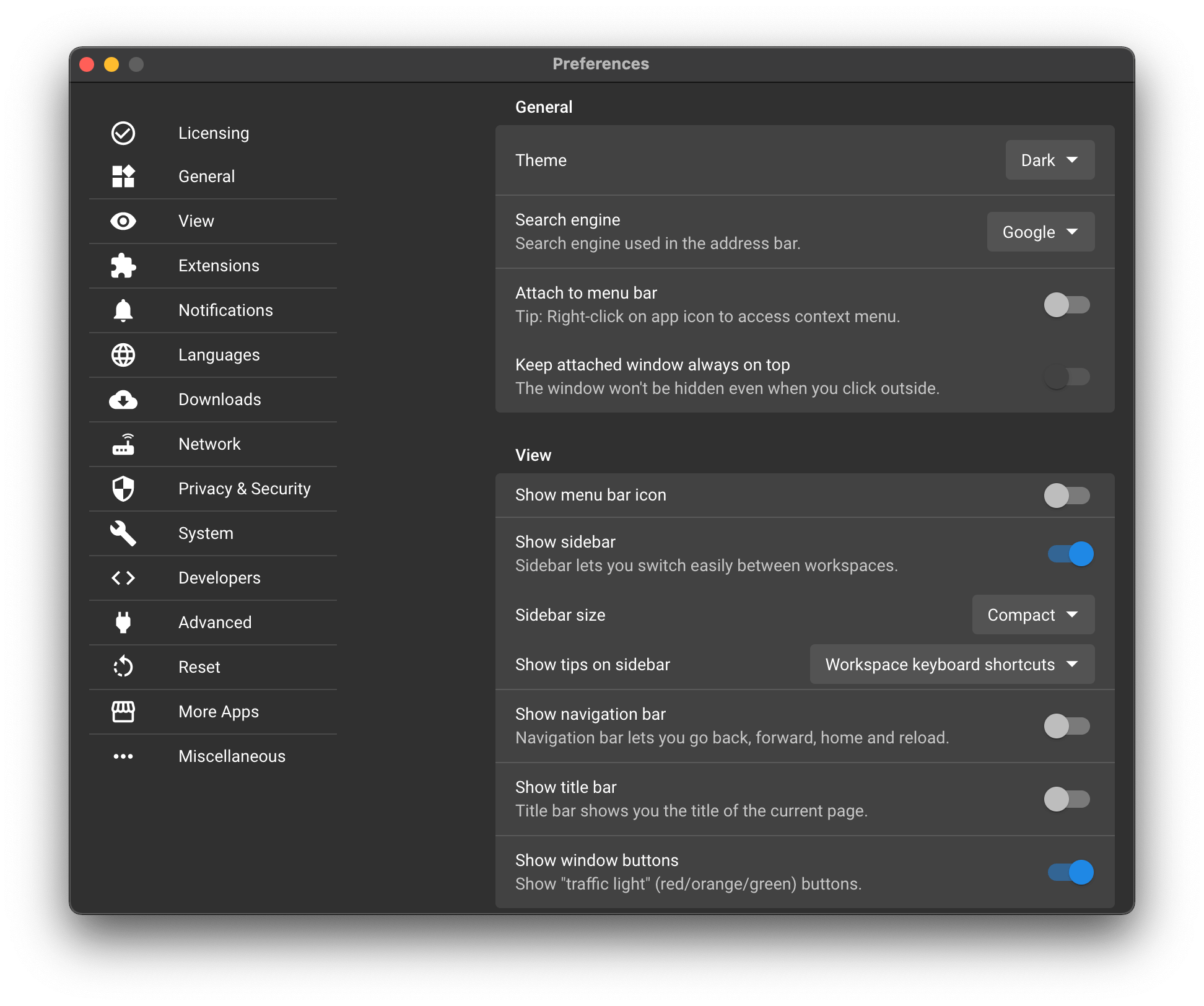The width and height of the screenshot is (1204, 1006).
Task: Open the Workspace keyboard shortcuts dropdown
Action: [952, 665]
